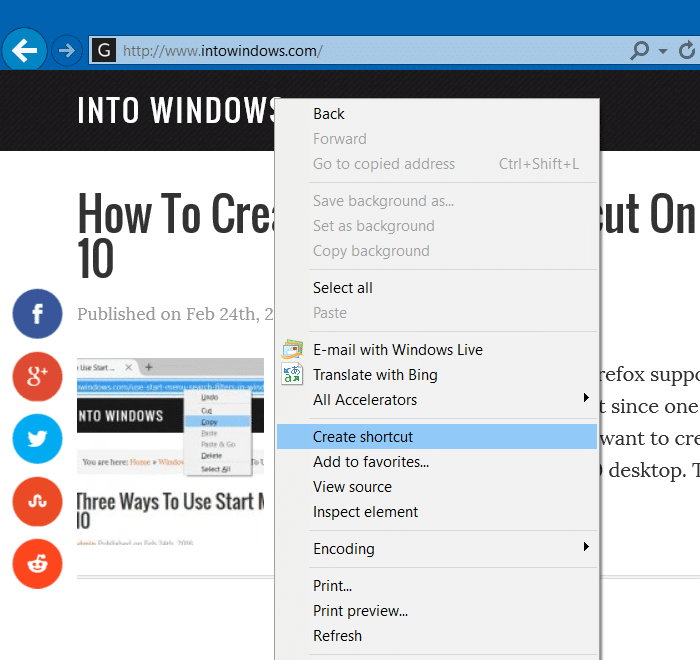Click the search magnifier icon in address bar
This screenshot has height=660, width=700.
click(x=640, y=50)
